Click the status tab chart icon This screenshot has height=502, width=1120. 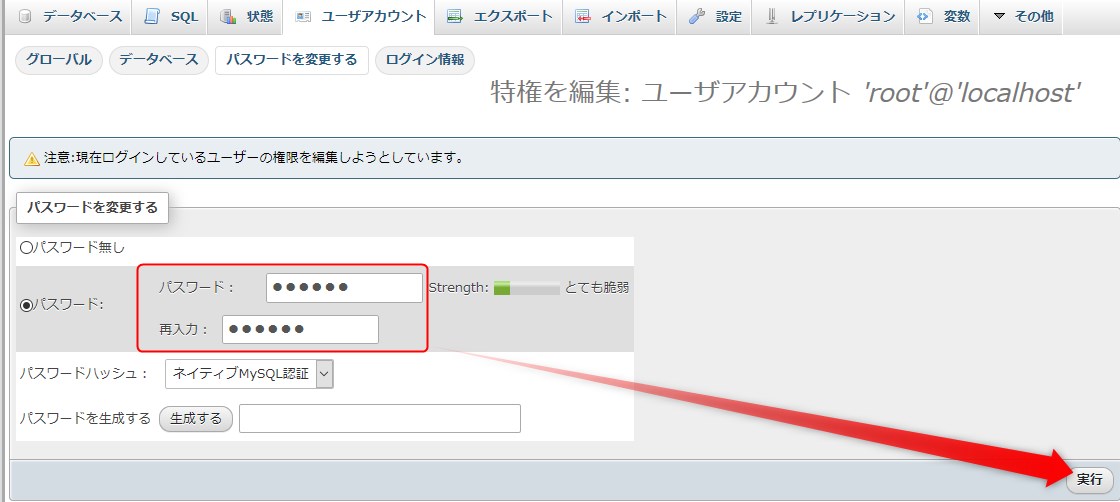(228, 16)
